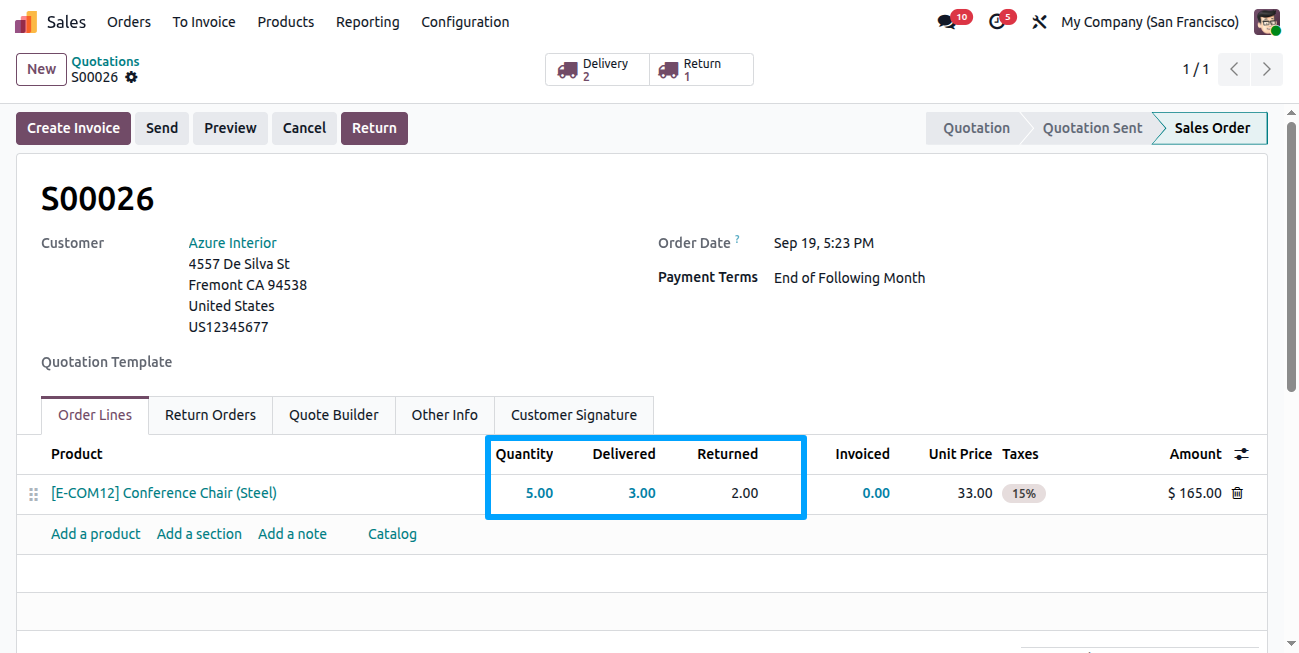Go to next record arrow

1267,69
